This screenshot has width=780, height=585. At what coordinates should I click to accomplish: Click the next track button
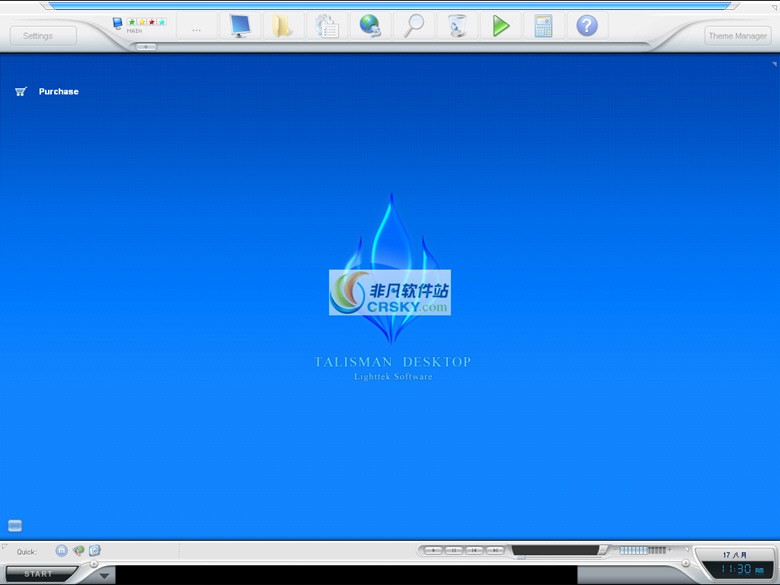coord(495,550)
